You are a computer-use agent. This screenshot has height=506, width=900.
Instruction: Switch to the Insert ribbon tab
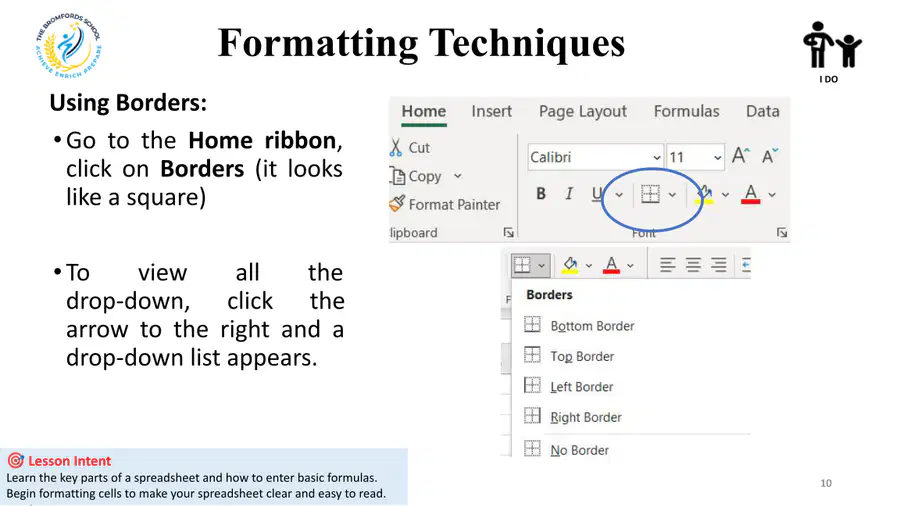[x=491, y=111]
